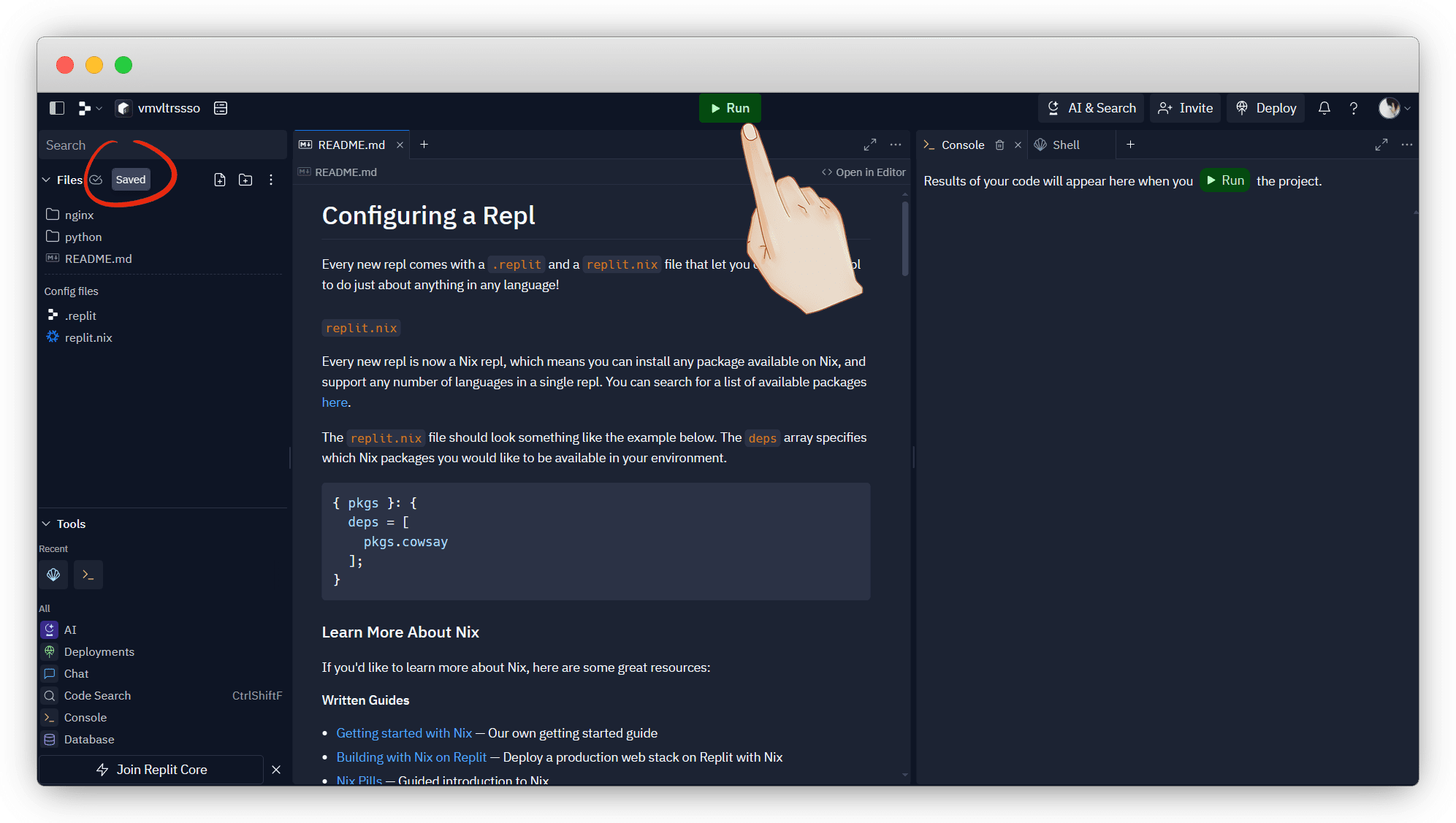Open the project info icon beside vmvltrssso
The height and width of the screenshot is (823, 1456).
(221, 108)
